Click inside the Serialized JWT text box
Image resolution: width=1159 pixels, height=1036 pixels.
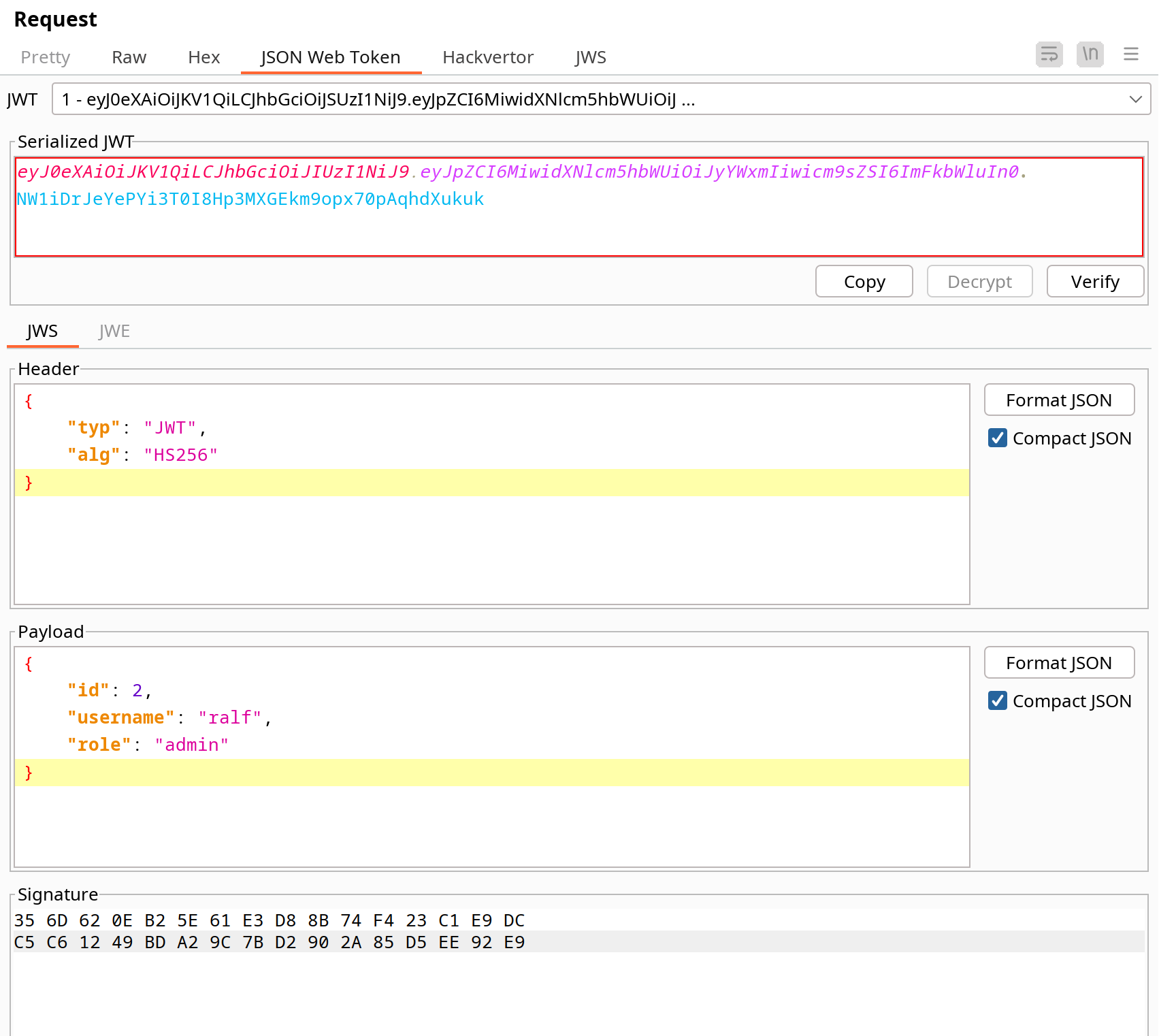pyautogui.click(x=579, y=207)
